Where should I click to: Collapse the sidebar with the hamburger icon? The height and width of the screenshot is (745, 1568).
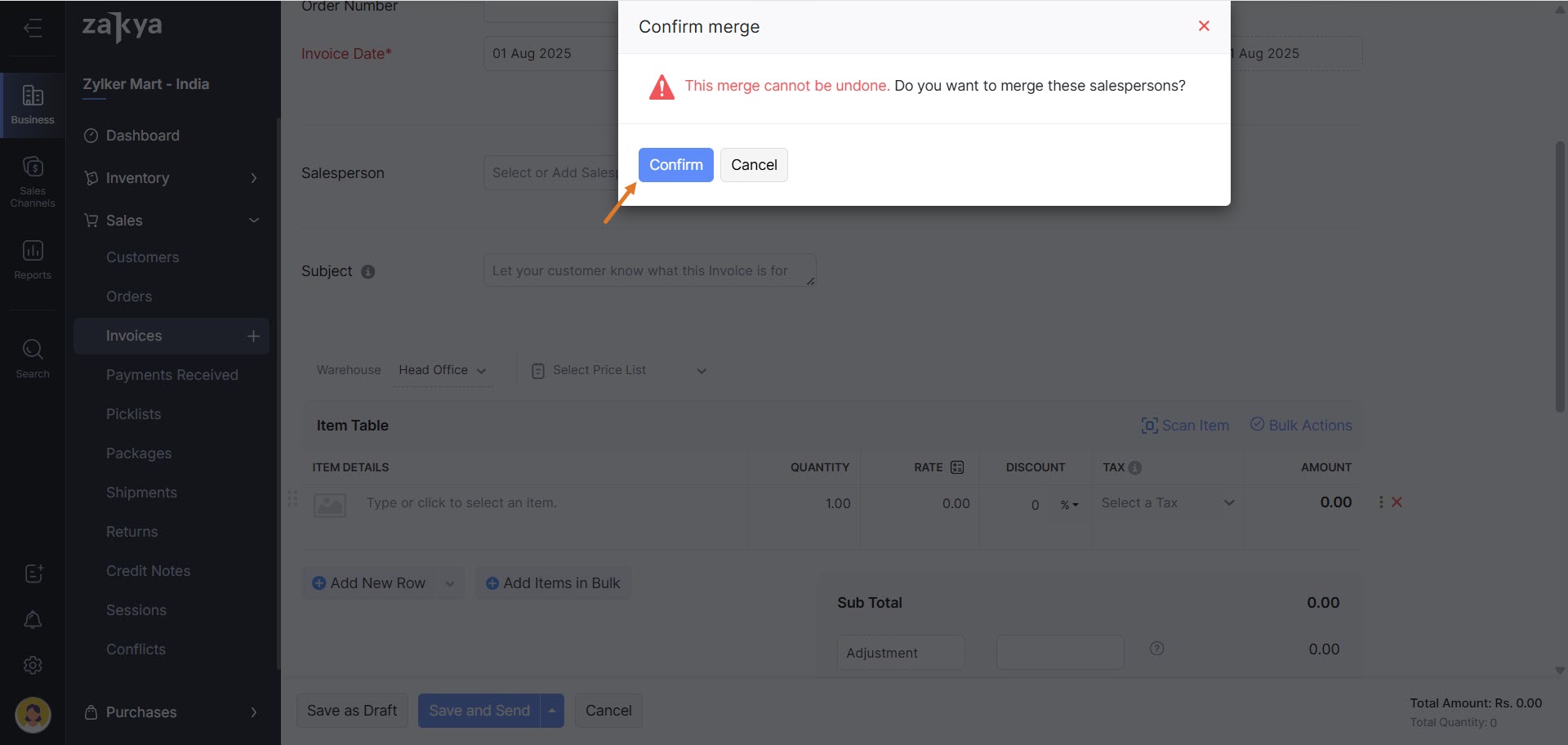33,29
